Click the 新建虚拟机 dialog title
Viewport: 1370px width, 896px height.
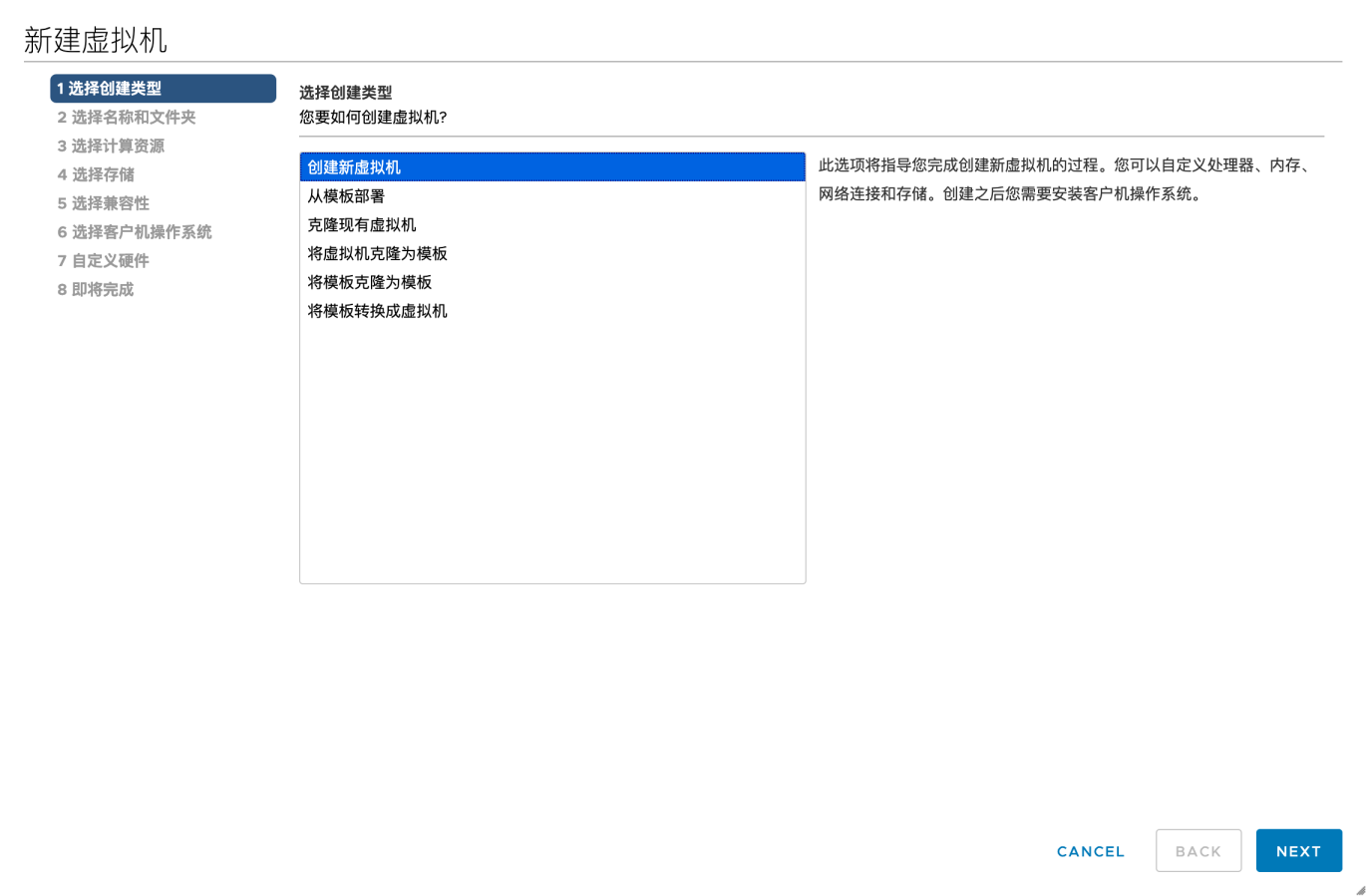tap(96, 41)
